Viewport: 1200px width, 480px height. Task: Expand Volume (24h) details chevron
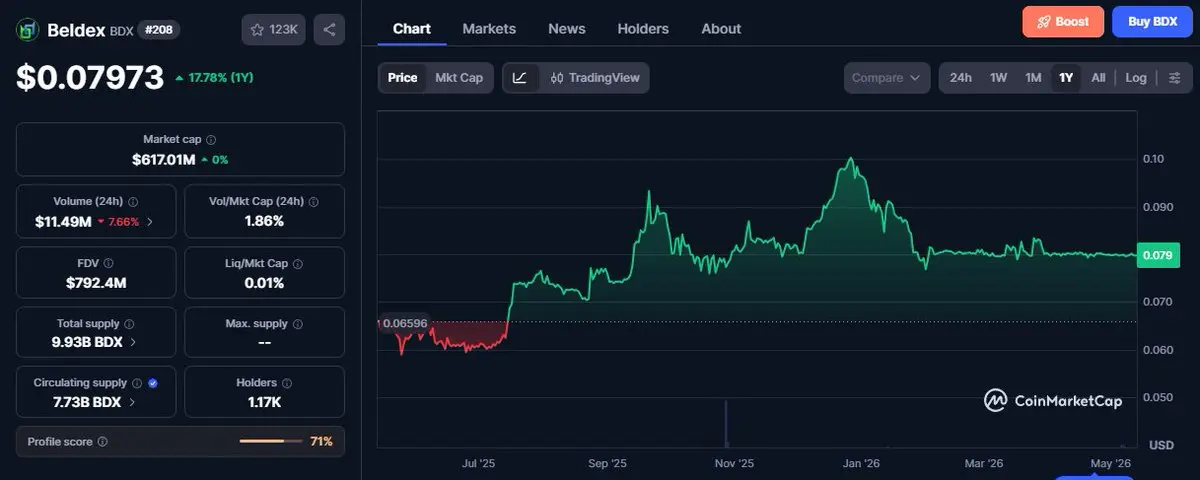coord(150,221)
